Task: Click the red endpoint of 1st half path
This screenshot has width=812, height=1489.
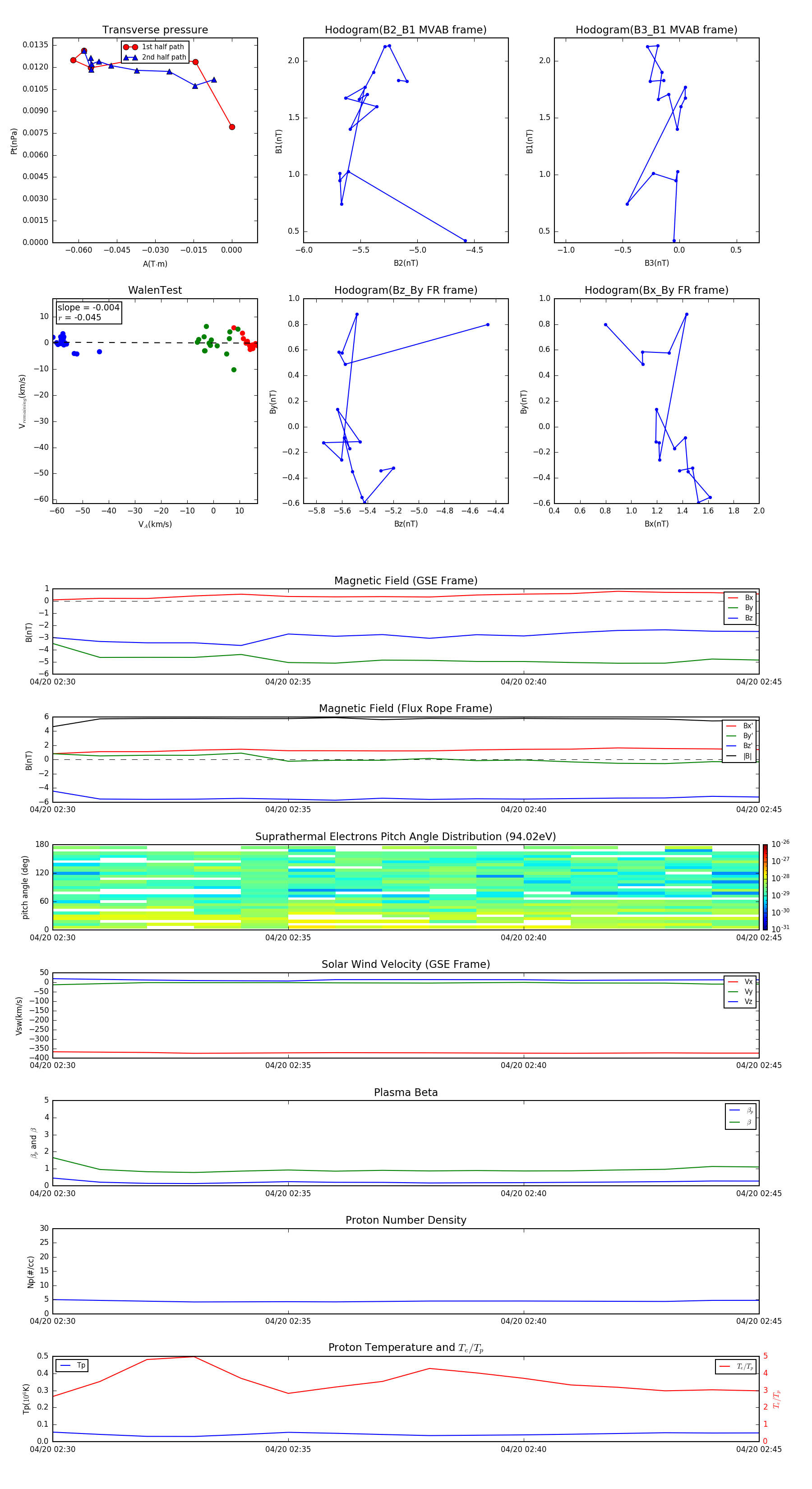Action: point(232,127)
